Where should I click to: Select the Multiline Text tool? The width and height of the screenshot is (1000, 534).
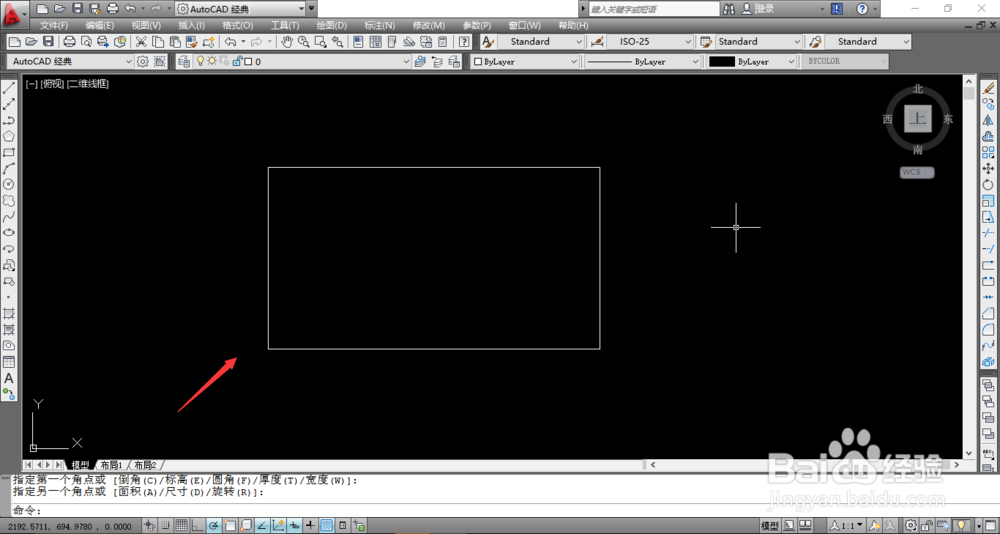point(9,378)
